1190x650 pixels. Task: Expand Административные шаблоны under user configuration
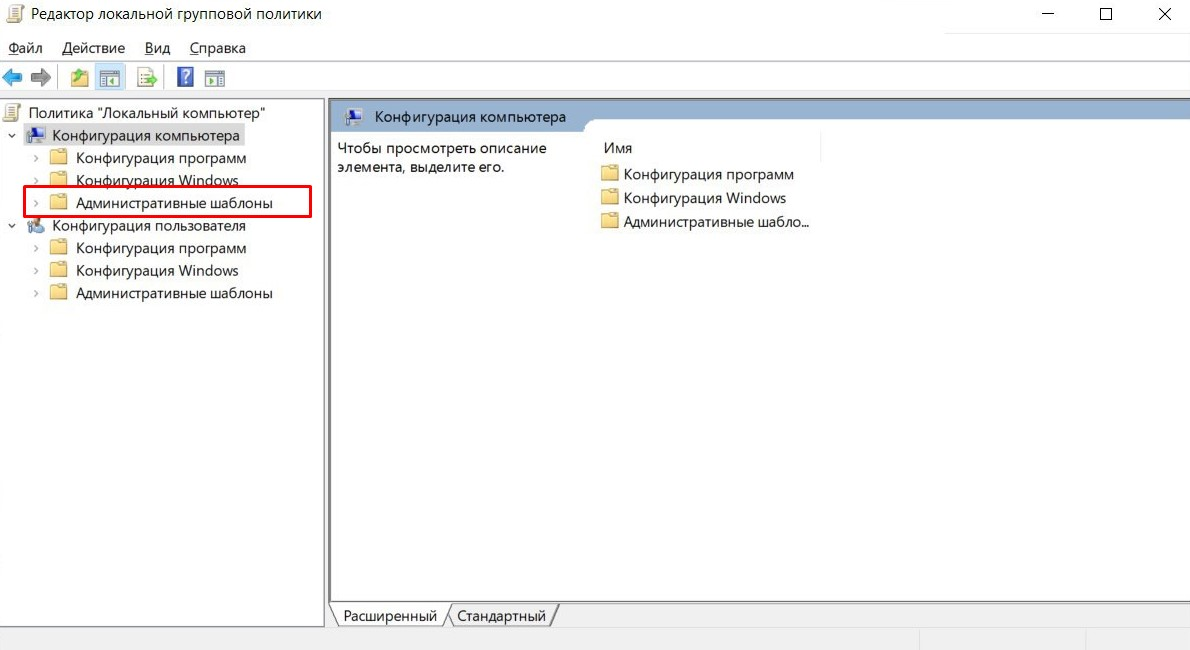[36, 293]
